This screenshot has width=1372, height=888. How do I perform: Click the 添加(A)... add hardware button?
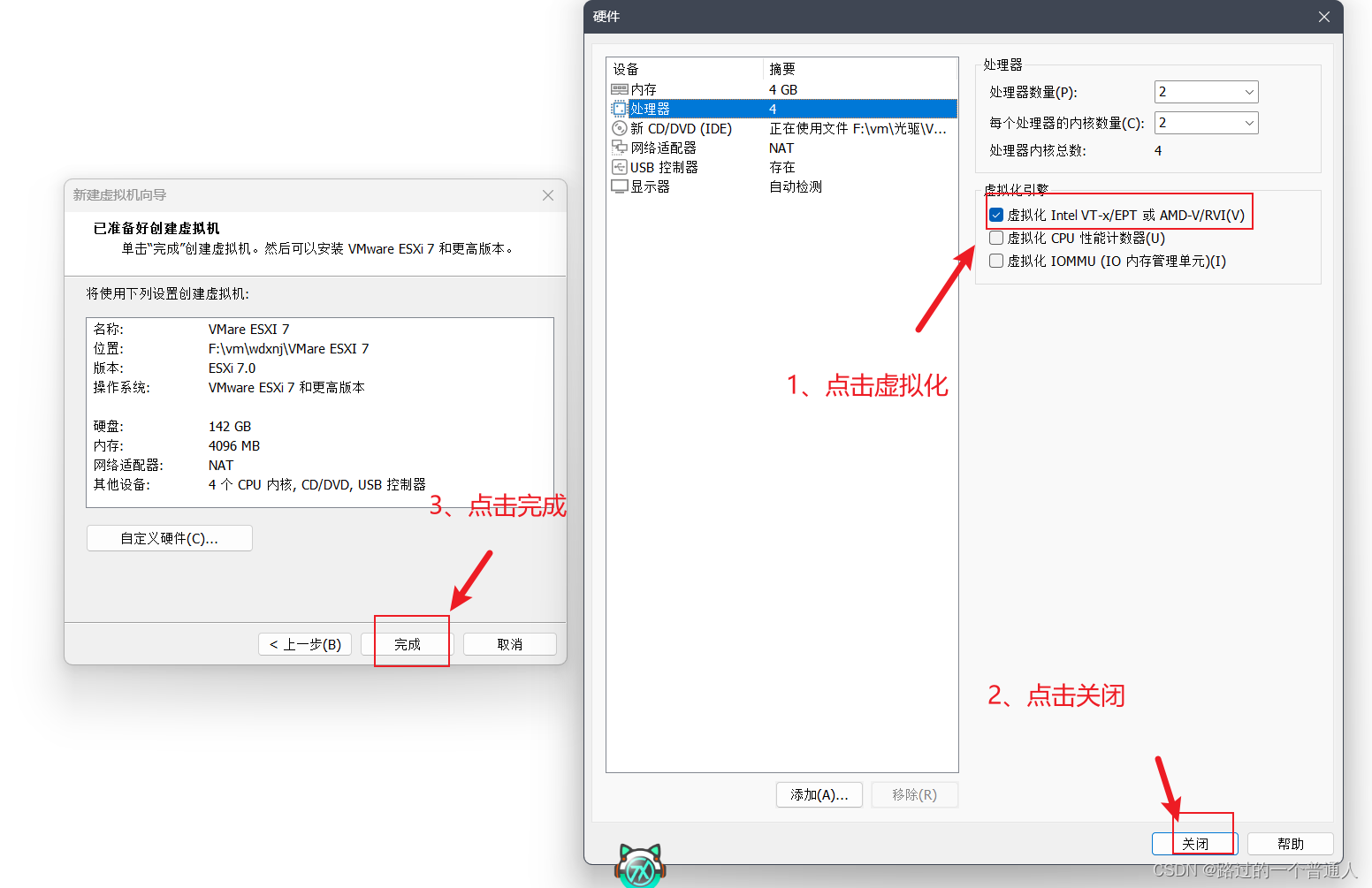click(x=819, y=794)
